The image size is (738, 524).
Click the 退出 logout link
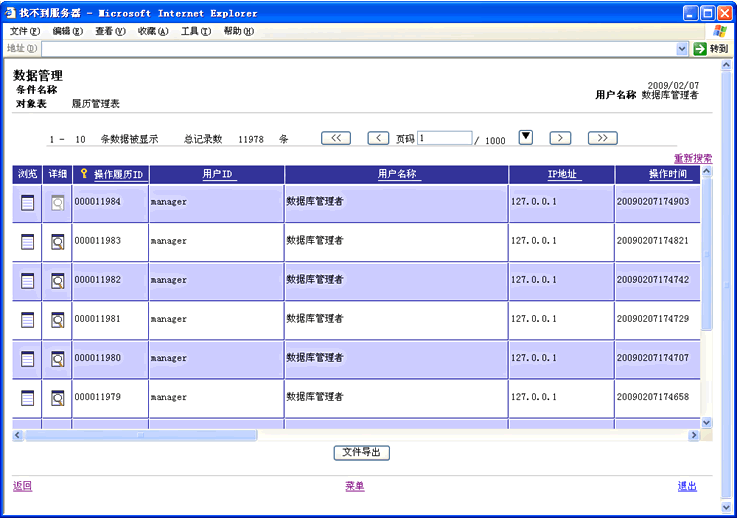[687, 487]
